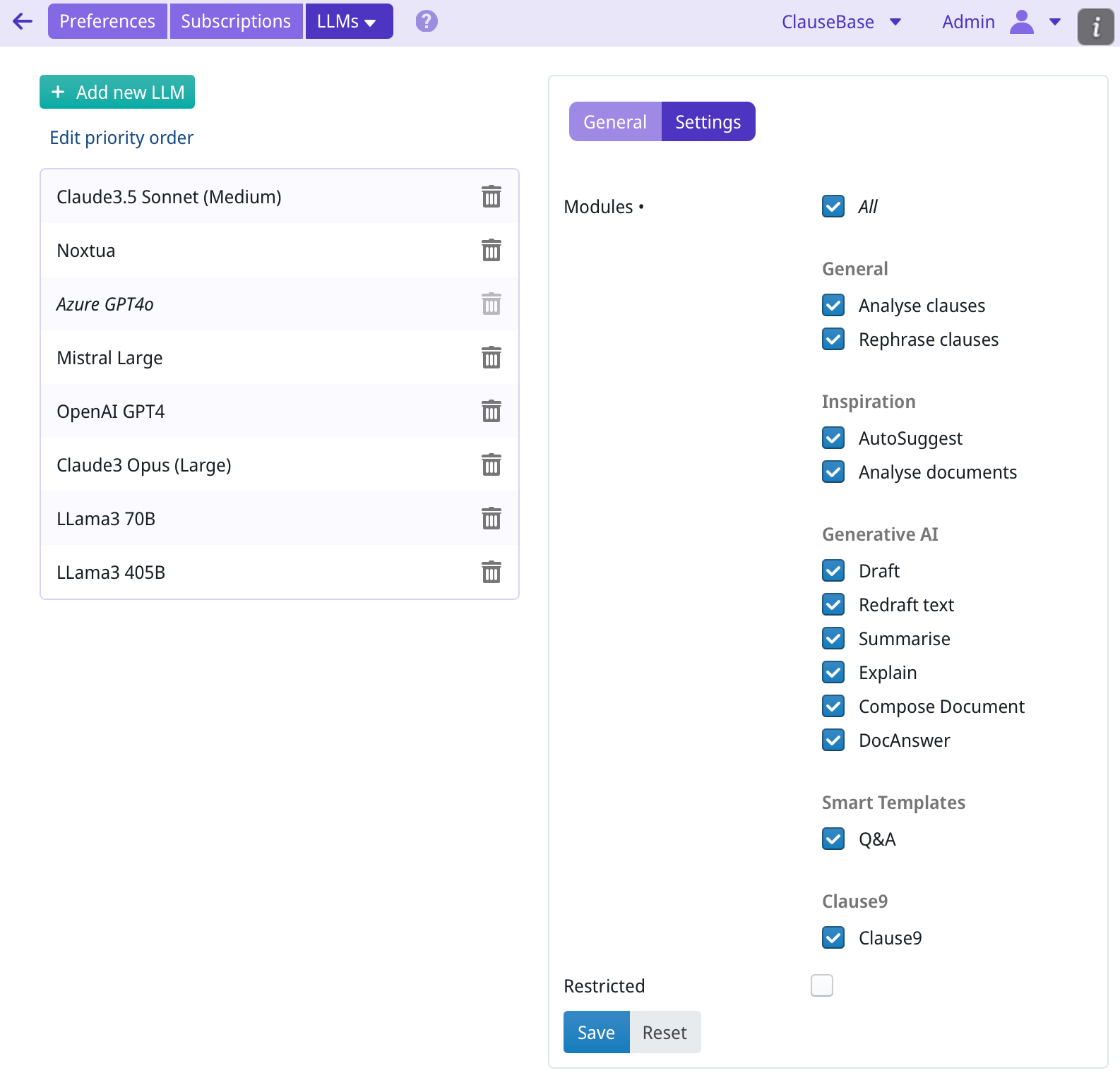Viewport: 1120px width, 1080px height.
Task: Click the info icon in top corner
Action: (x=1095, y=27)
